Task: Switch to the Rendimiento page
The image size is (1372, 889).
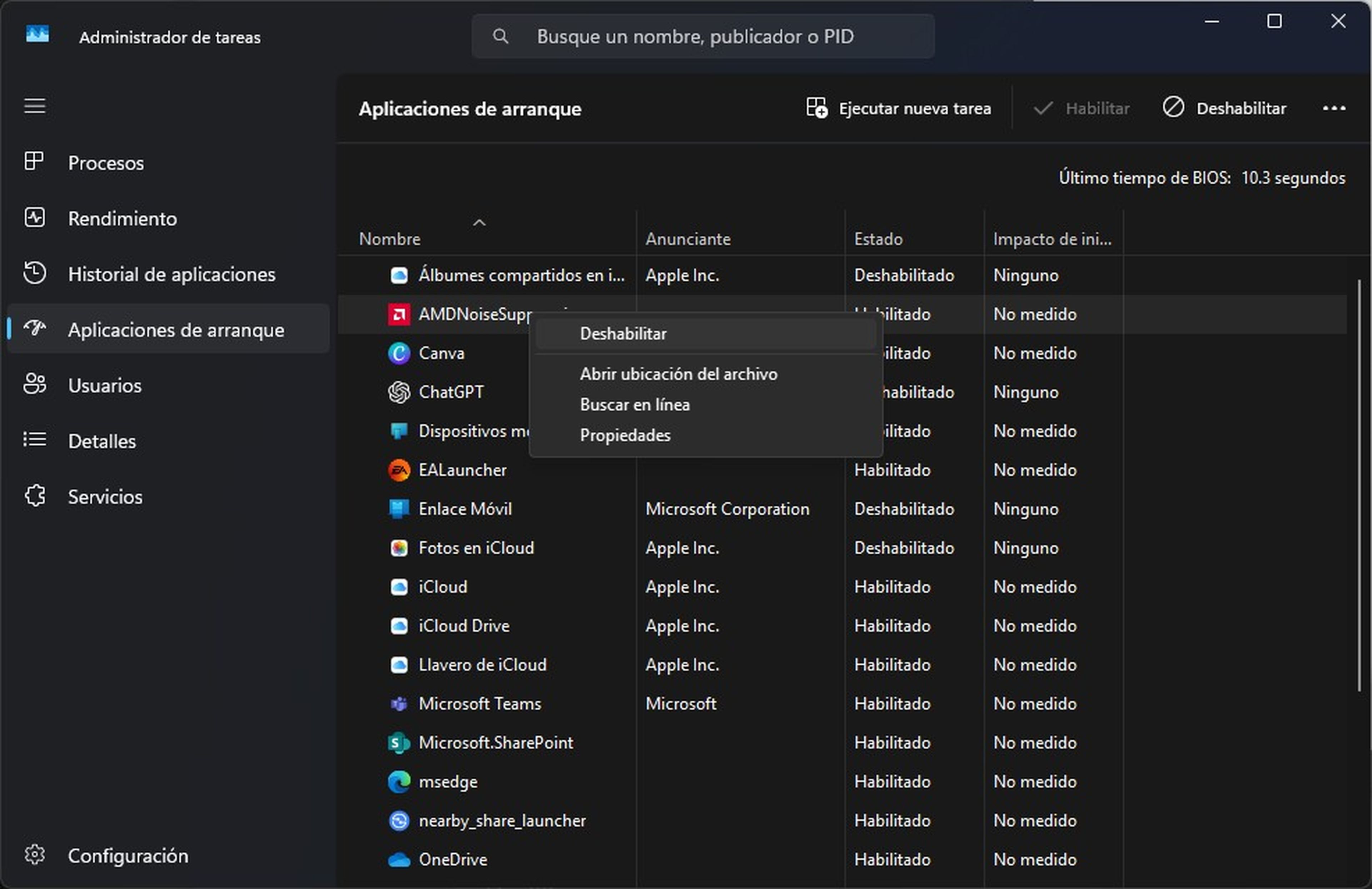Action: 168,218
